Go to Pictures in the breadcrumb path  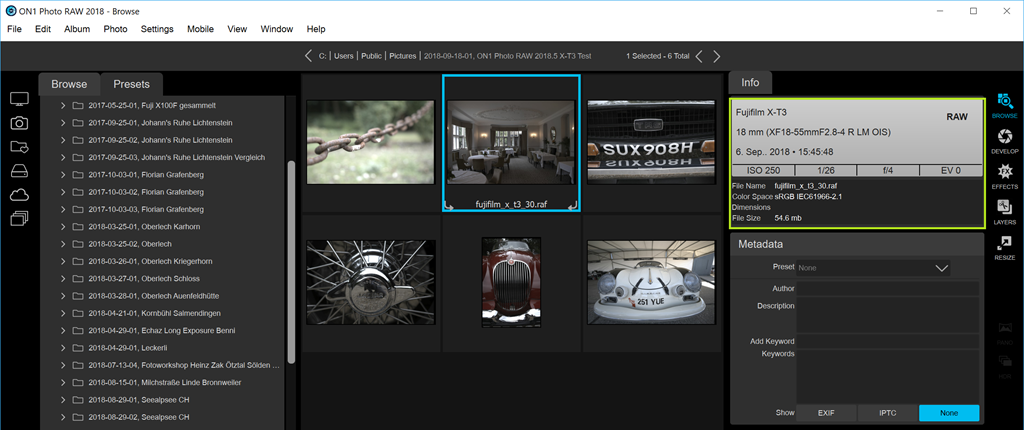click(x=403, y=56)
